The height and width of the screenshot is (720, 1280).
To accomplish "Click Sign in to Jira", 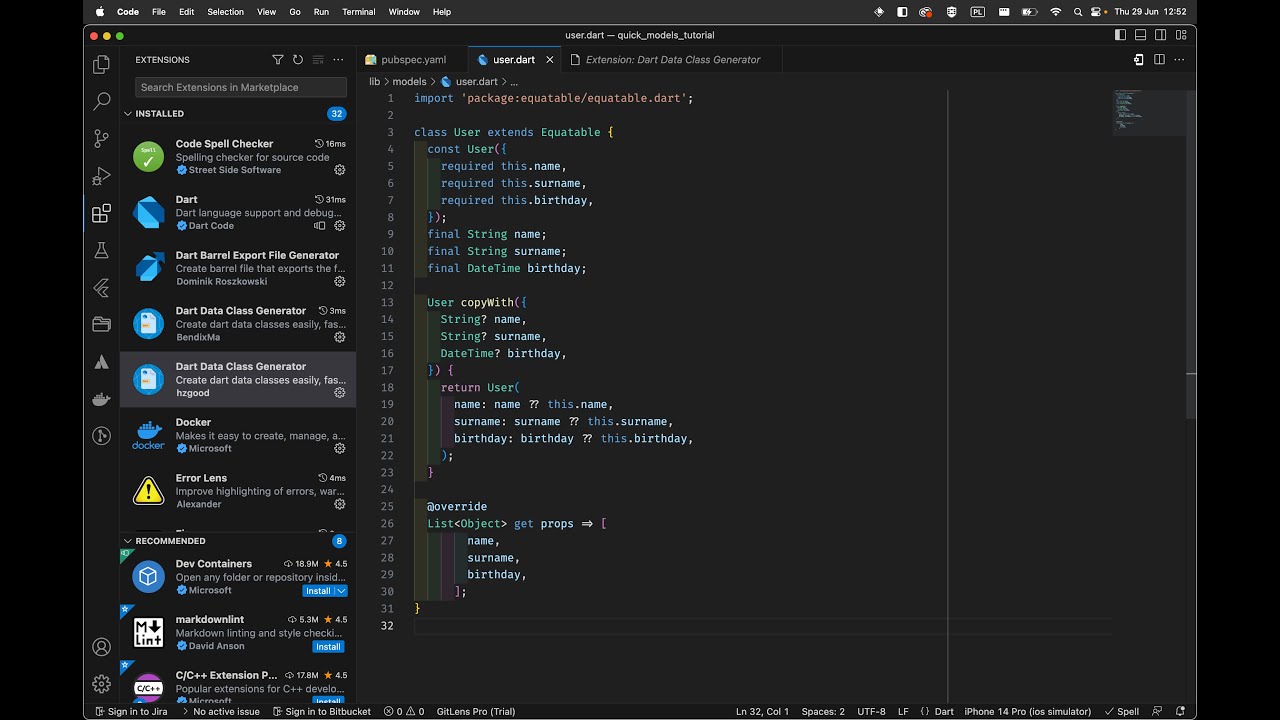I will pyautogui.click(x=130, y=712).
